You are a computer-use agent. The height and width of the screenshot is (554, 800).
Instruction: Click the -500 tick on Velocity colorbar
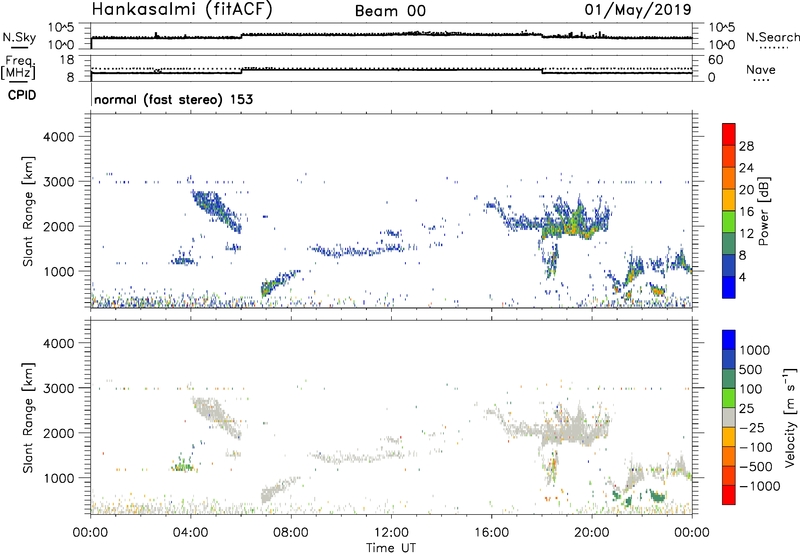(756, 466)
